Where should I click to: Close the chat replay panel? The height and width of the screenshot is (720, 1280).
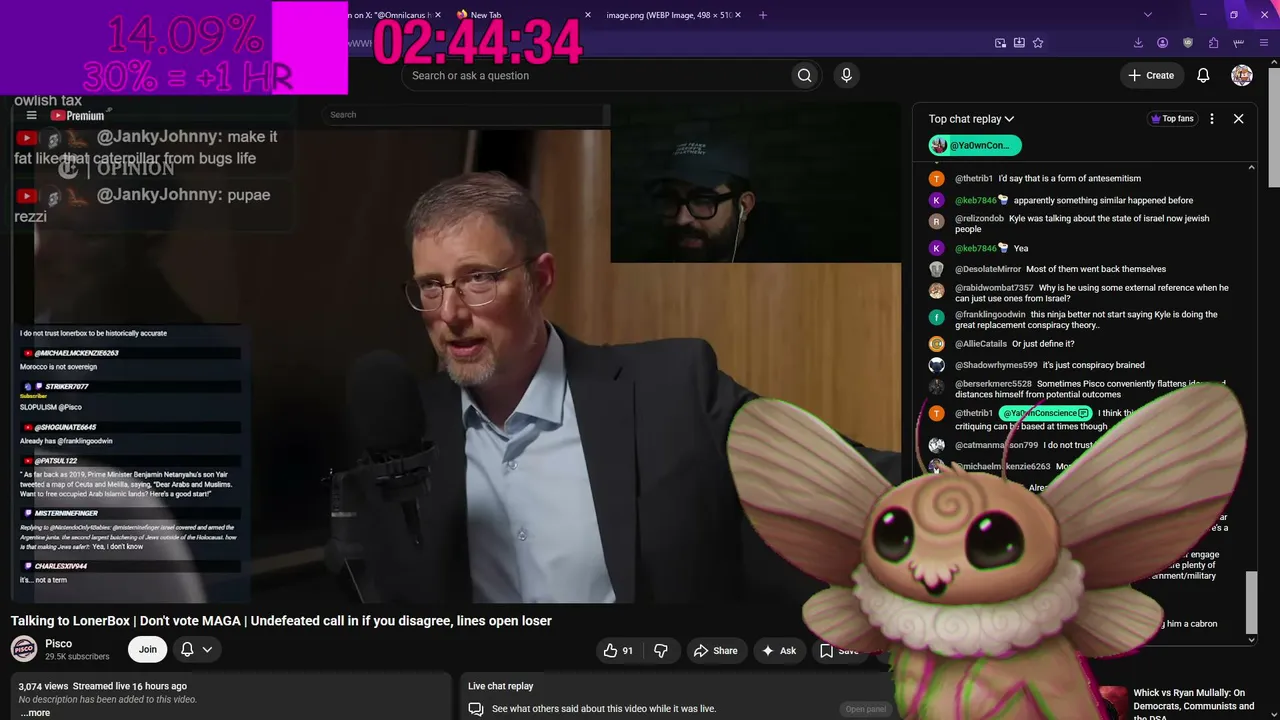click(1238, 119)
